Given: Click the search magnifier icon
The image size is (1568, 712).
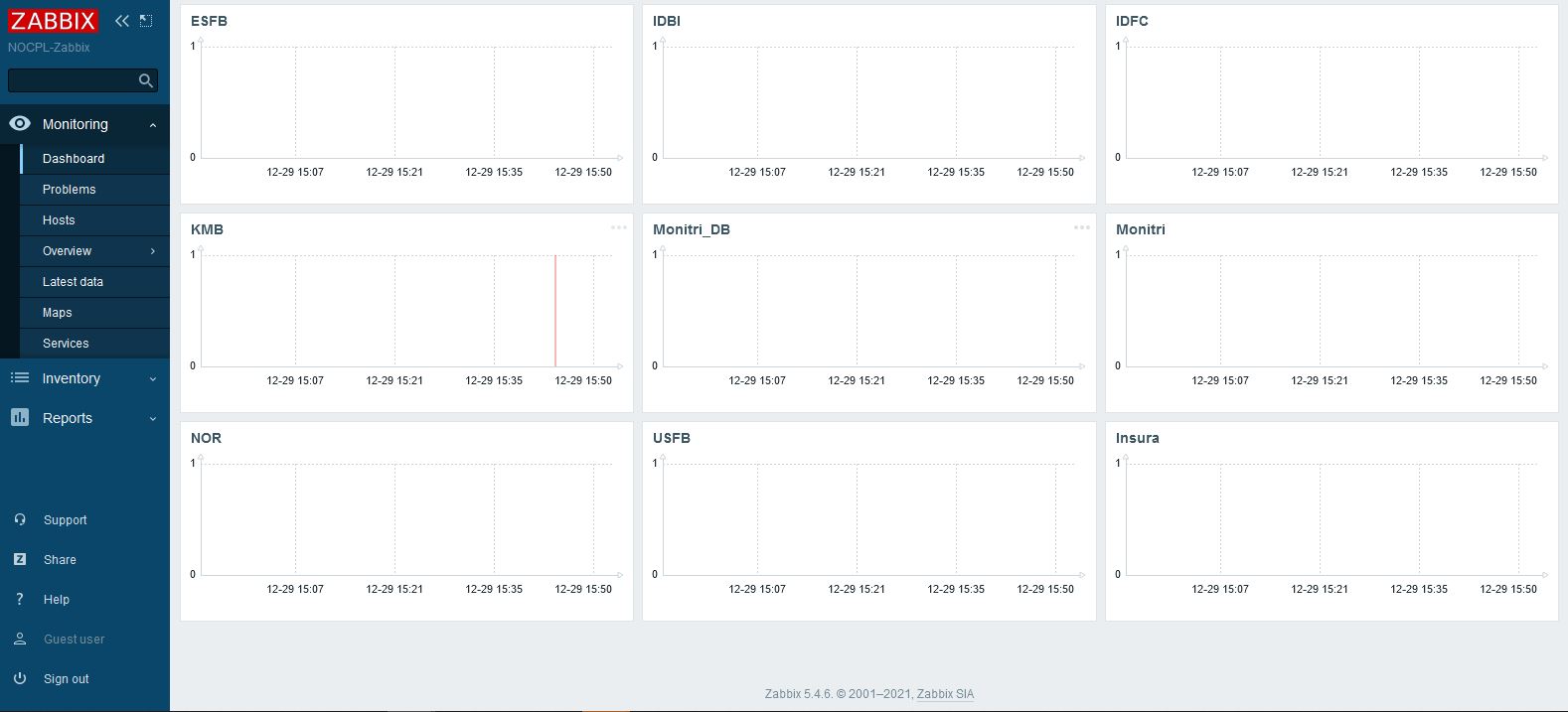Looking at the screenshot, I should point(146,80).
